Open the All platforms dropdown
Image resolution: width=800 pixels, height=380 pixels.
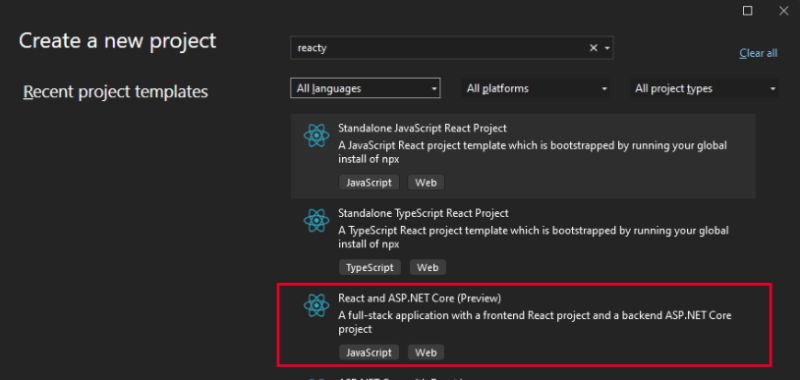[535, 88]
